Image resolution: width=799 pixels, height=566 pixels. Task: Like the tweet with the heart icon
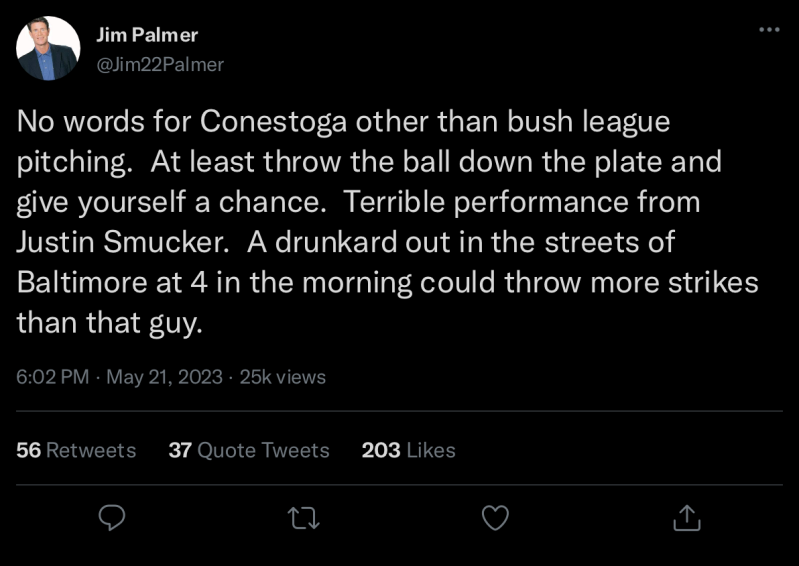[x=495, y=517]
